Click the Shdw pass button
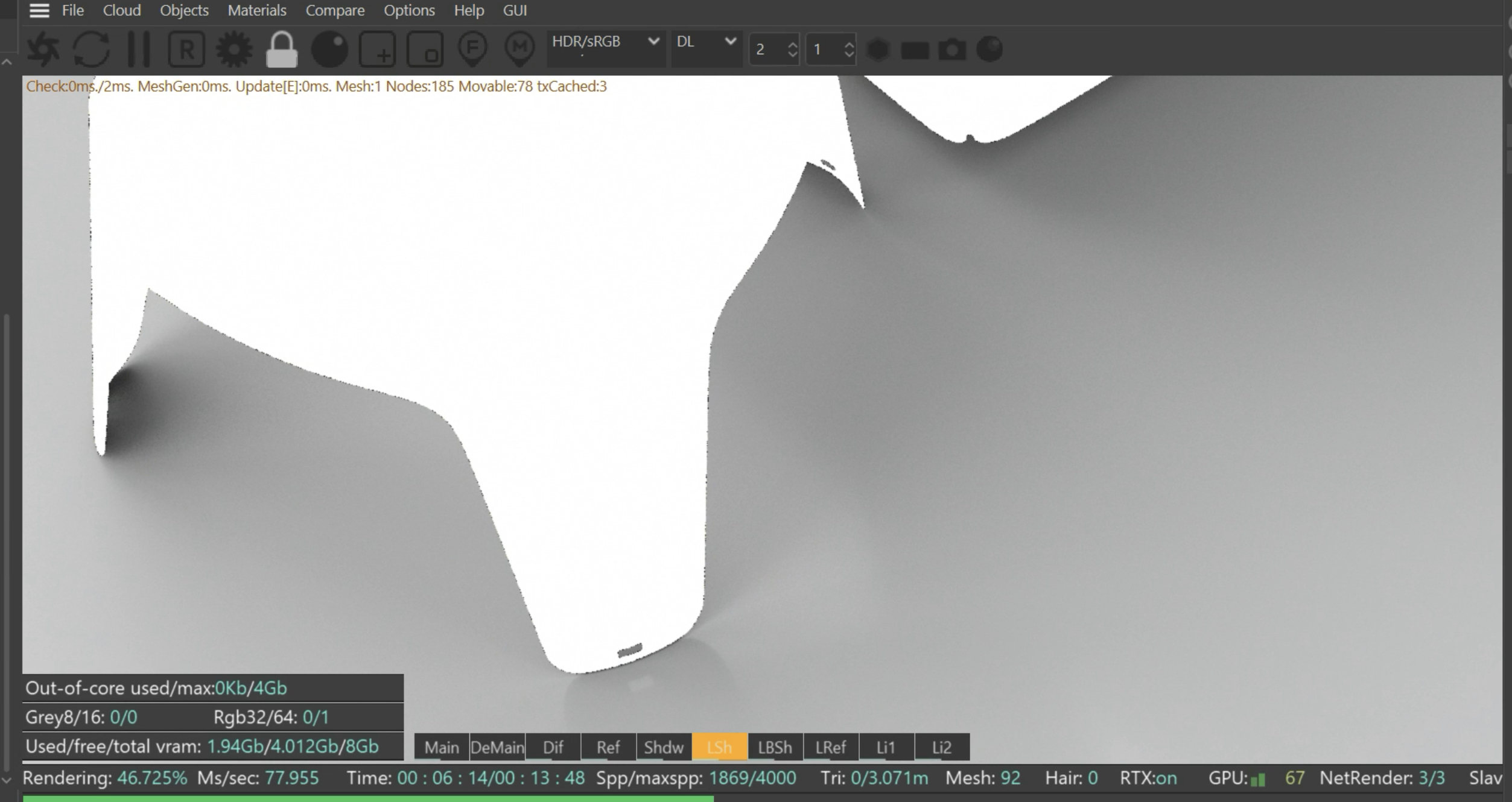Viewport: 1512px width, 802px height. pyautogui.click(x=663, y=747)
